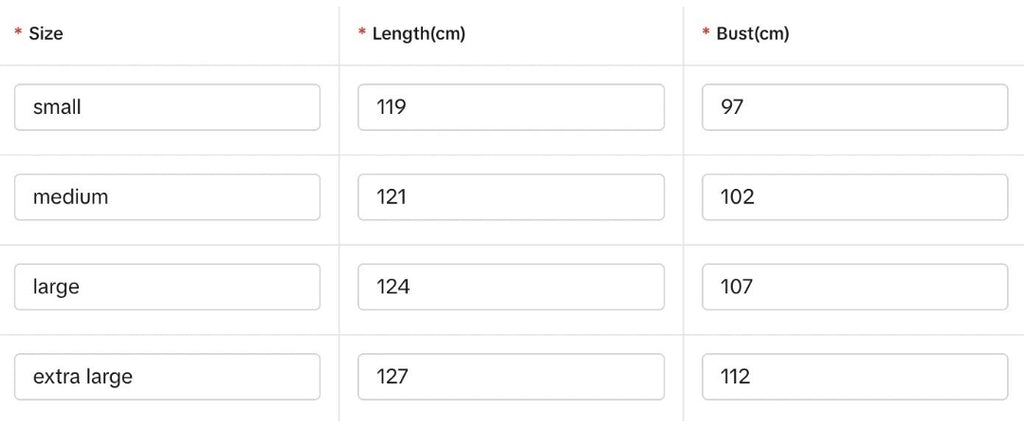The image size is (1024, 448).
Task: Focus the Bust field showing 102
Action: coord(855,197)
